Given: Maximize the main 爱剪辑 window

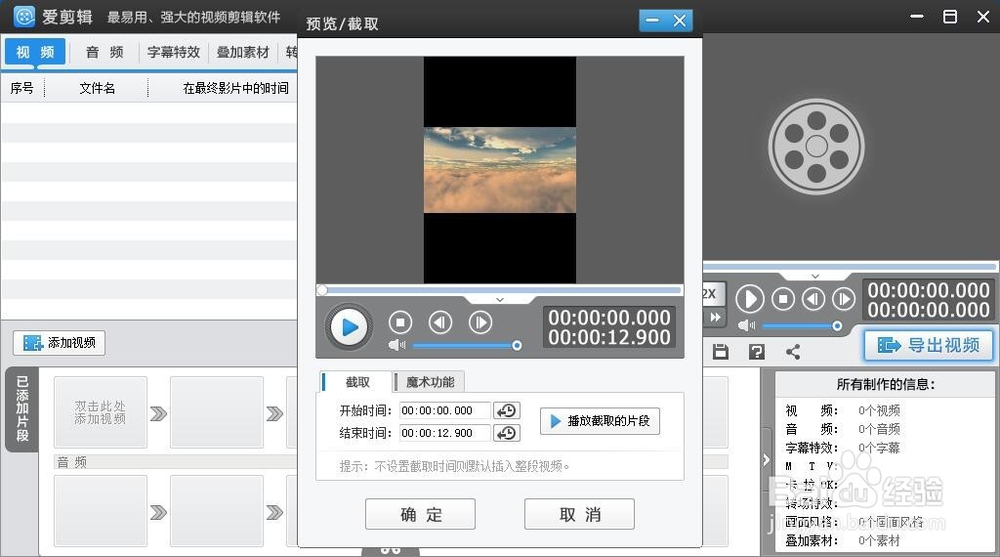Looking at the screenshot, I should (950, 17).
